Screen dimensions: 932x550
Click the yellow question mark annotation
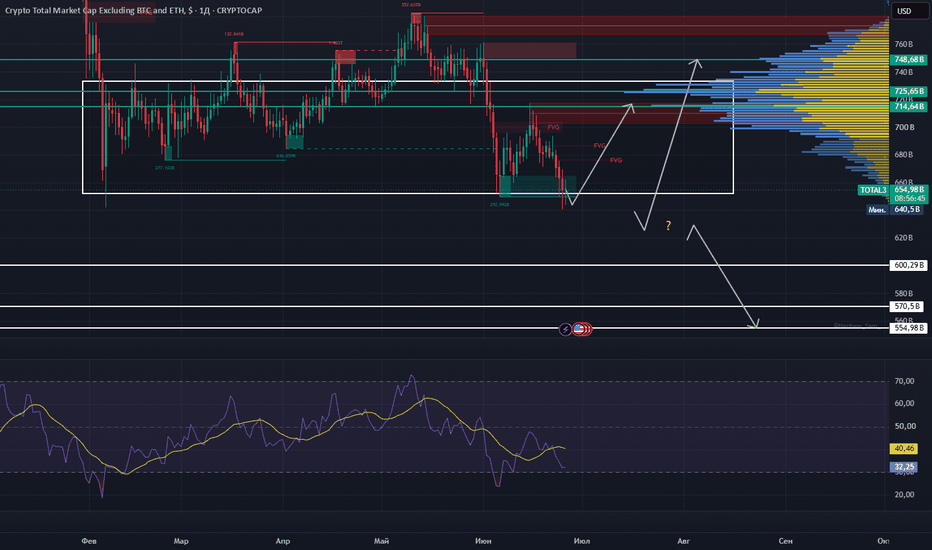(x=668, y=225)
